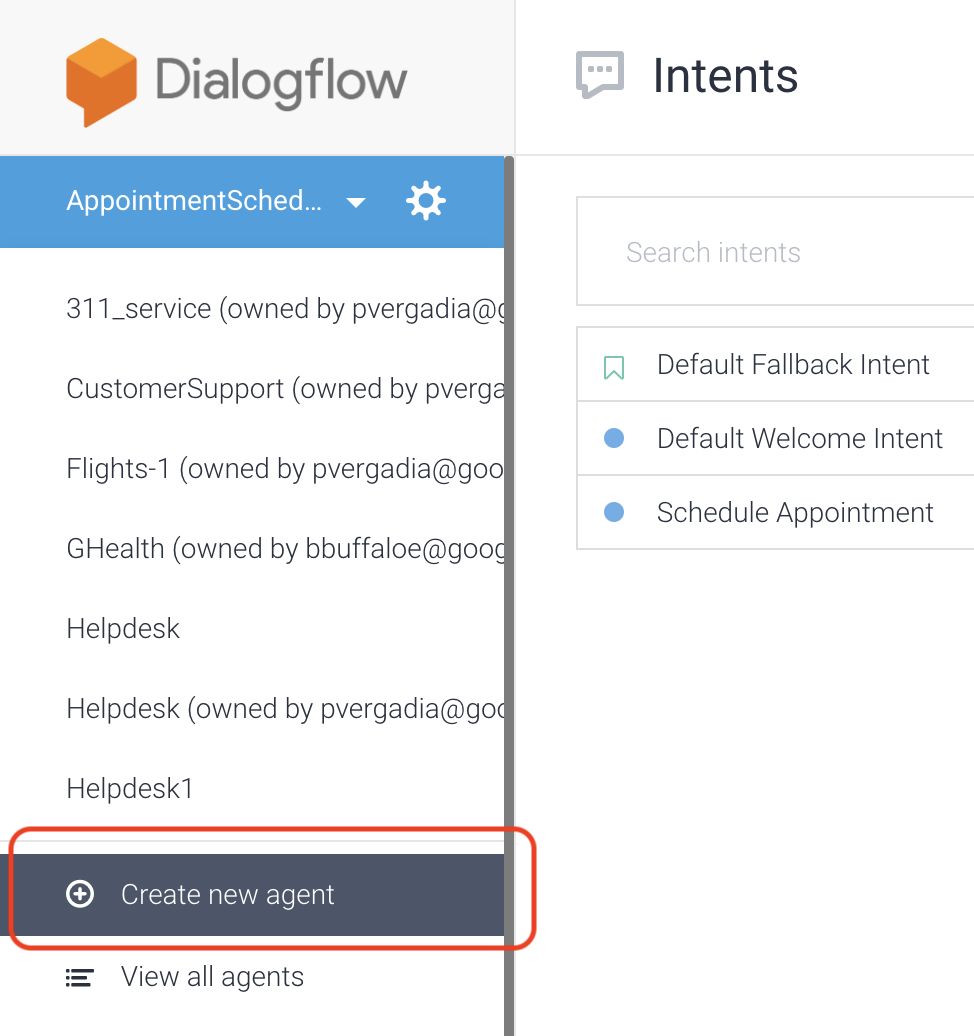Image resolution: width=974 pixels, height=1036 pixels.
Task: Click the blue dot beside Default Welcome Intent
Action: coord(614,438)
